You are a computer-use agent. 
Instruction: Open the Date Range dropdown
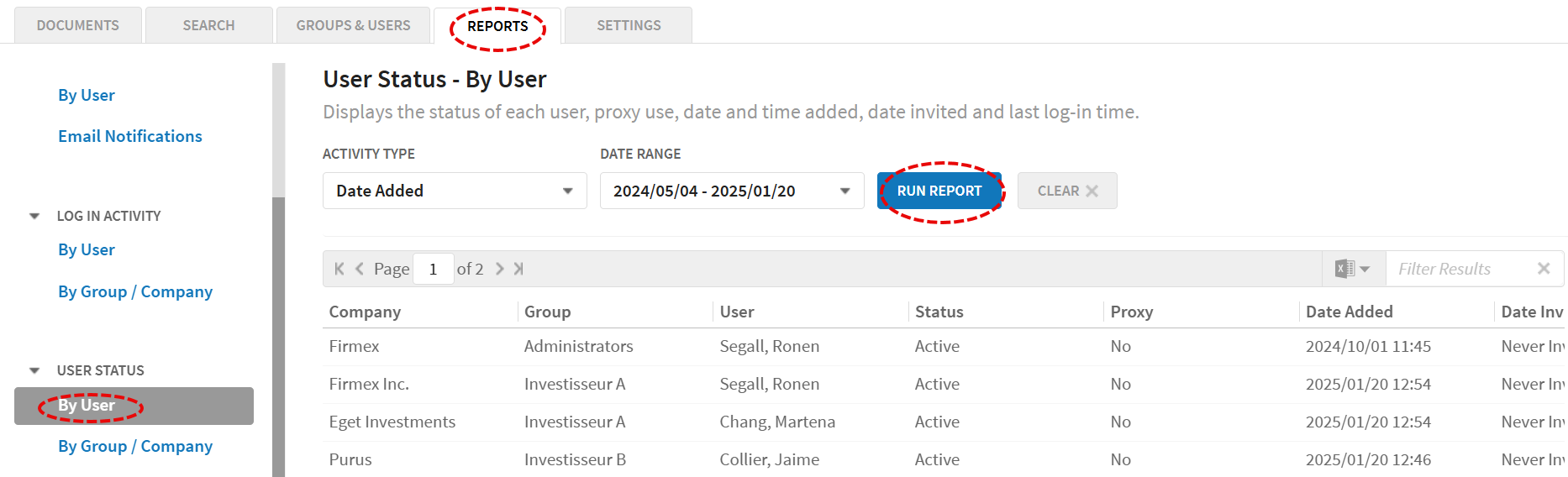pyautogui.click(x=732, y=191)
